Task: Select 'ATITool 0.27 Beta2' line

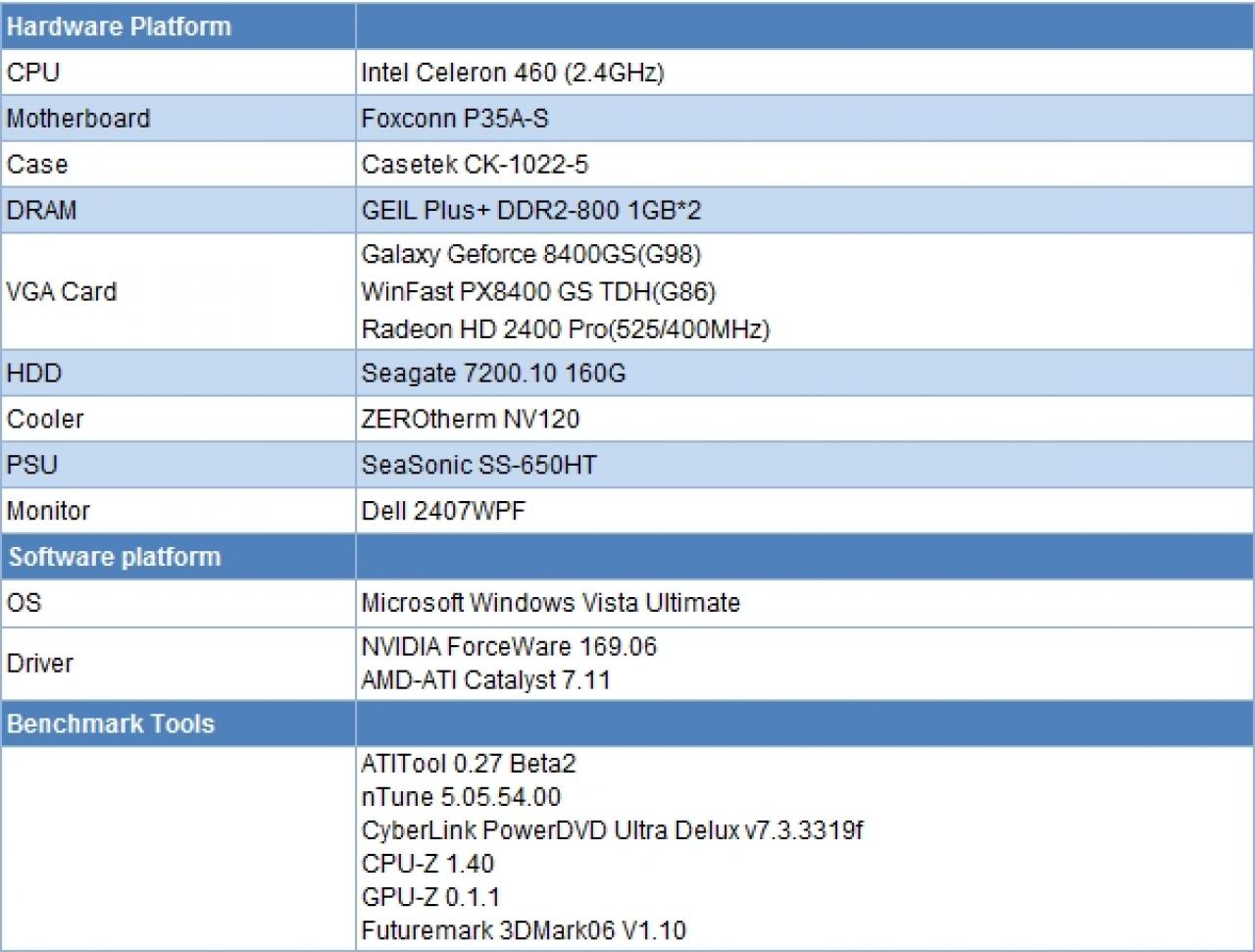Action: (469, 763)
